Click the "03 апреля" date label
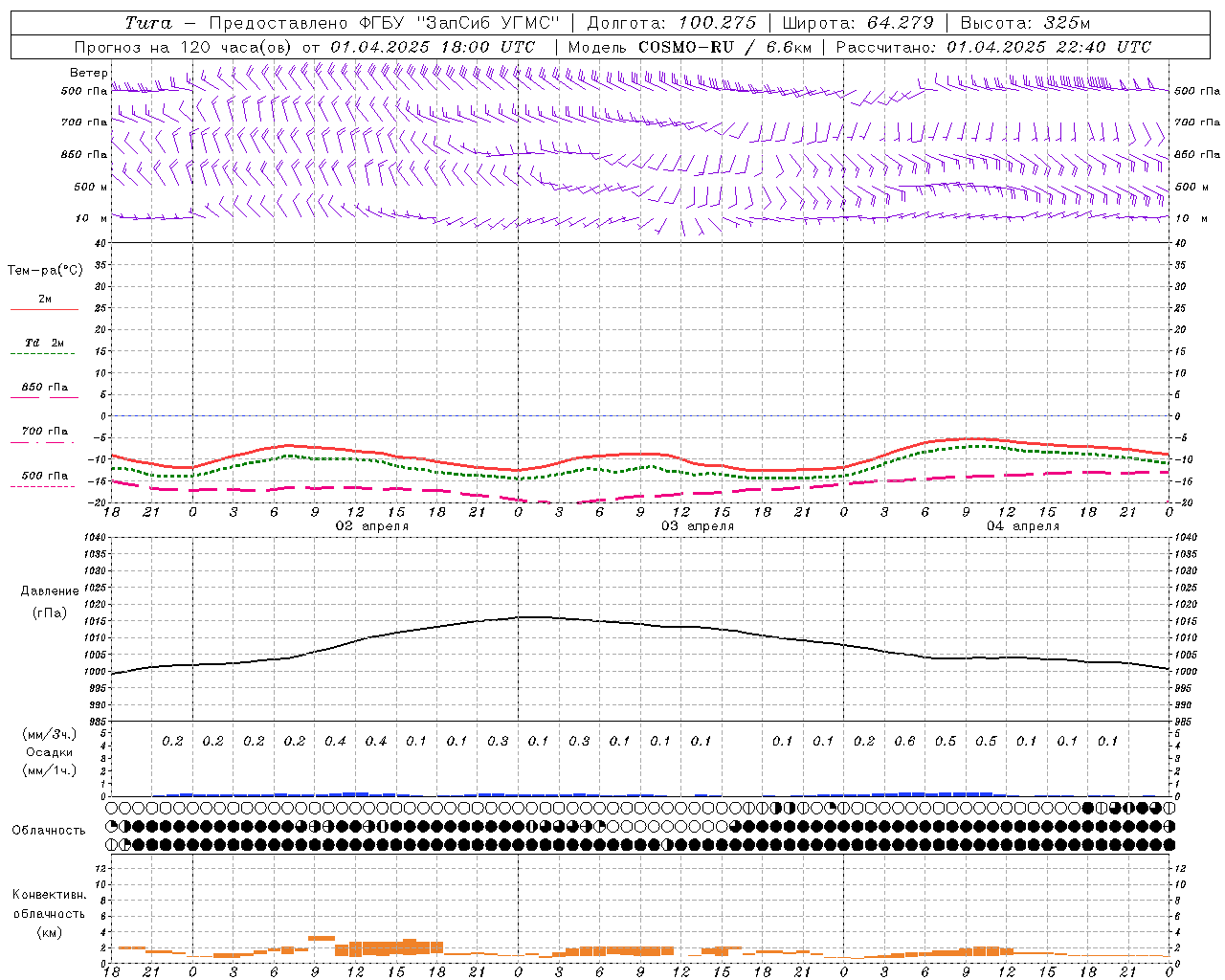This screenshot has height=980, width=1225. pyautogui.click(x=698, y=526)
